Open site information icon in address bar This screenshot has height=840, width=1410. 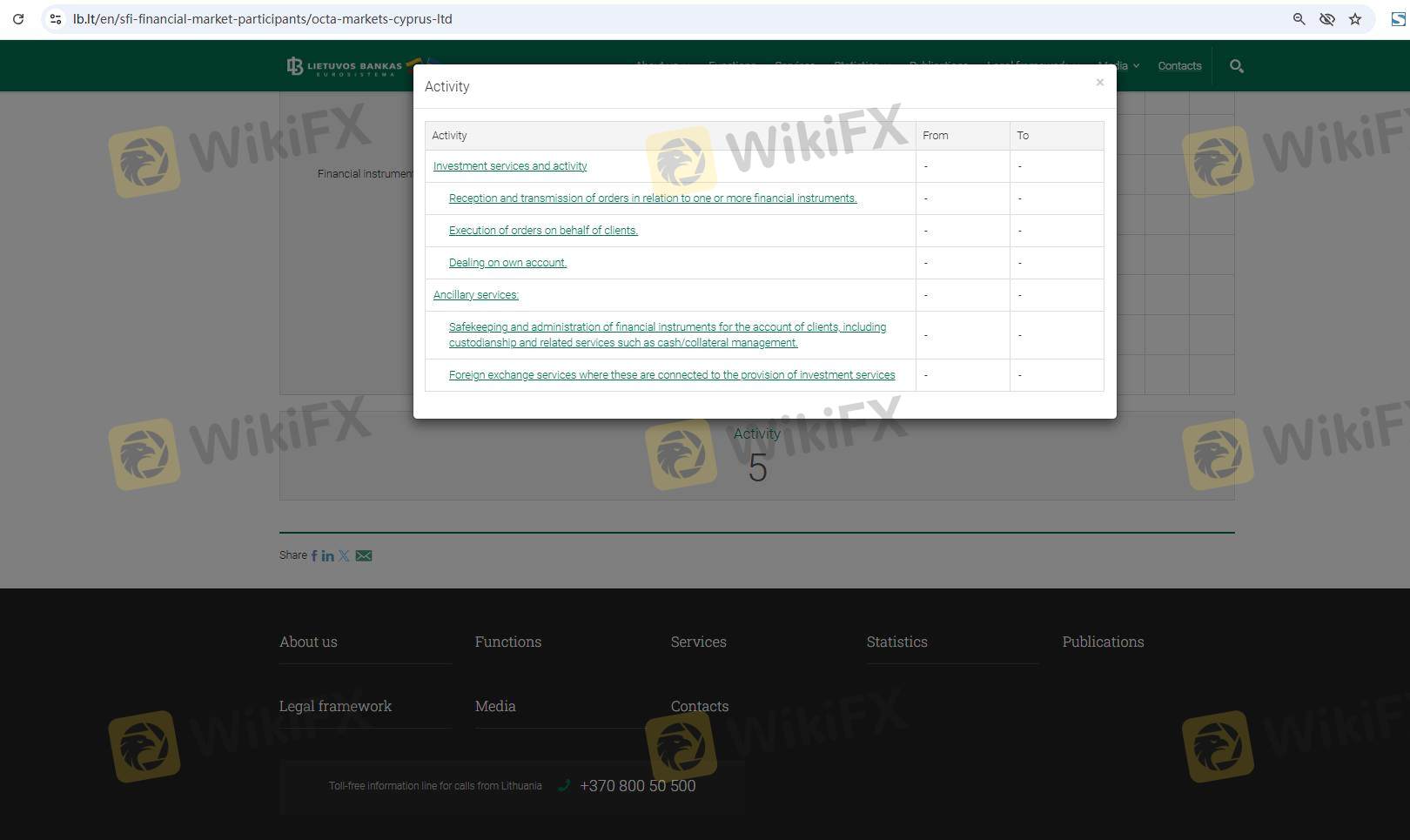56,19
